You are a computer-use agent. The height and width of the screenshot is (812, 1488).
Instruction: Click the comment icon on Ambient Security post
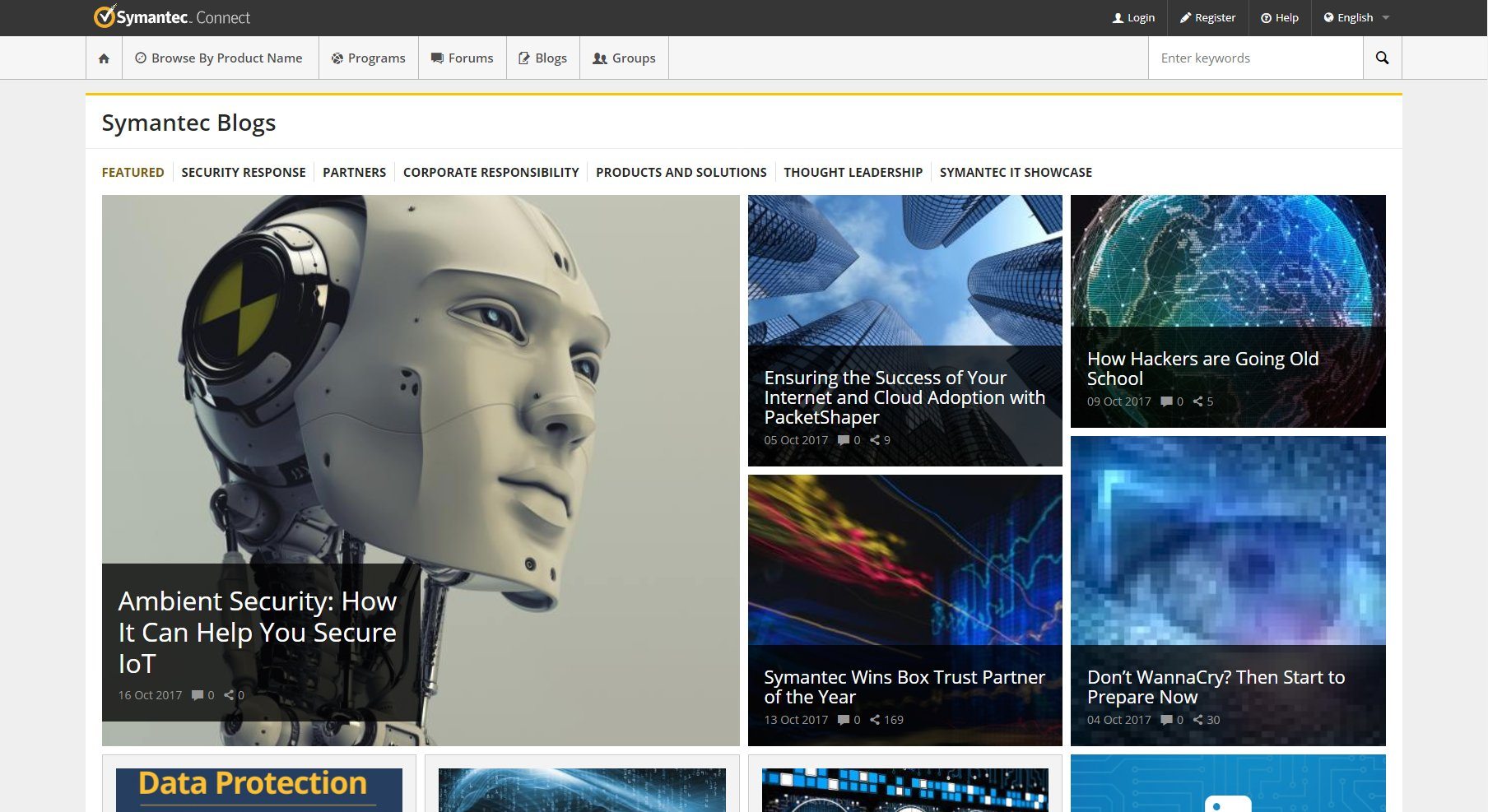tap(198, 694)
